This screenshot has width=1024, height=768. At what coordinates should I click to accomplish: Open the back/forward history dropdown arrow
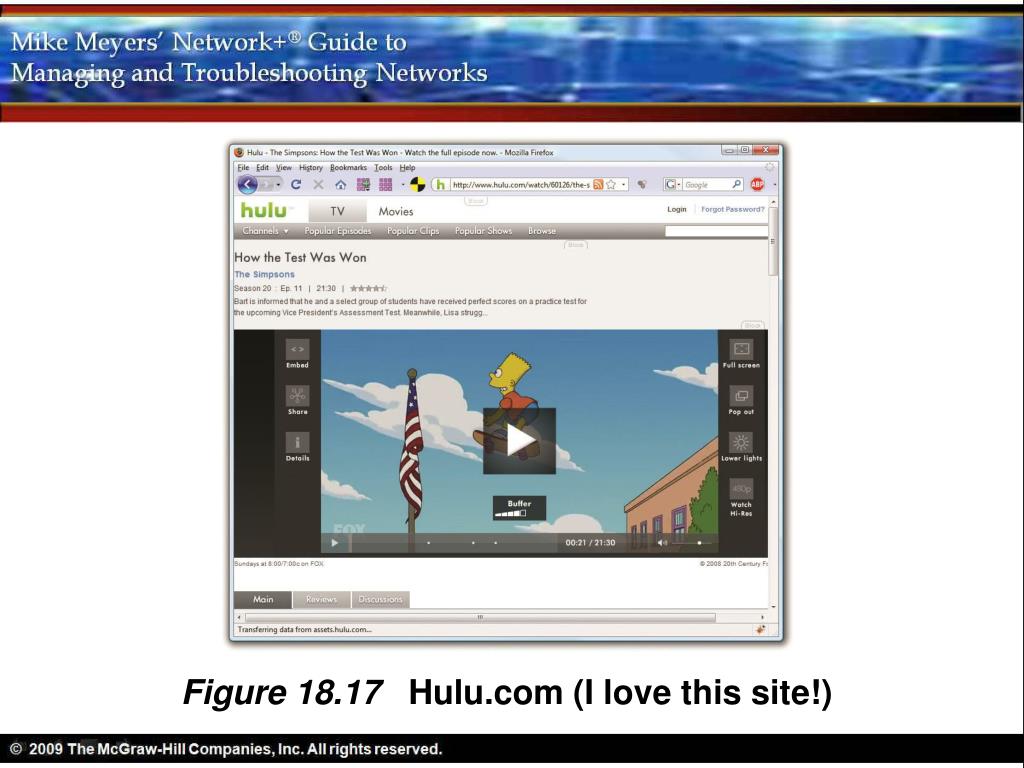(279, 185)
